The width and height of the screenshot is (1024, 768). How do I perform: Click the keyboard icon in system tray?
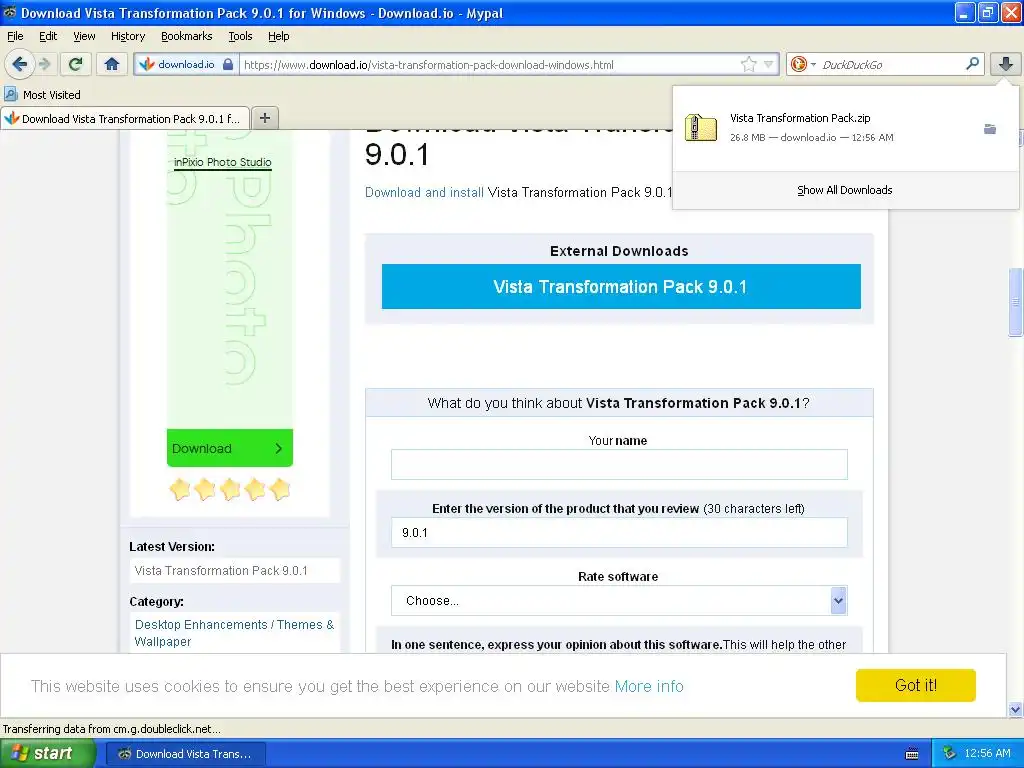[912, 754]
